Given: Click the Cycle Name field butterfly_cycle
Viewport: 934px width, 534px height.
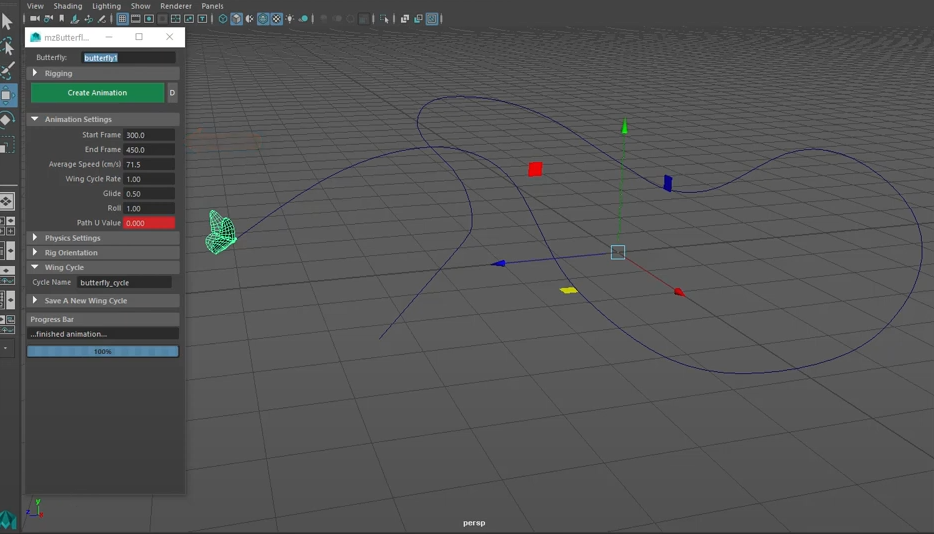Looking at the screenshot, I should 124,282.
